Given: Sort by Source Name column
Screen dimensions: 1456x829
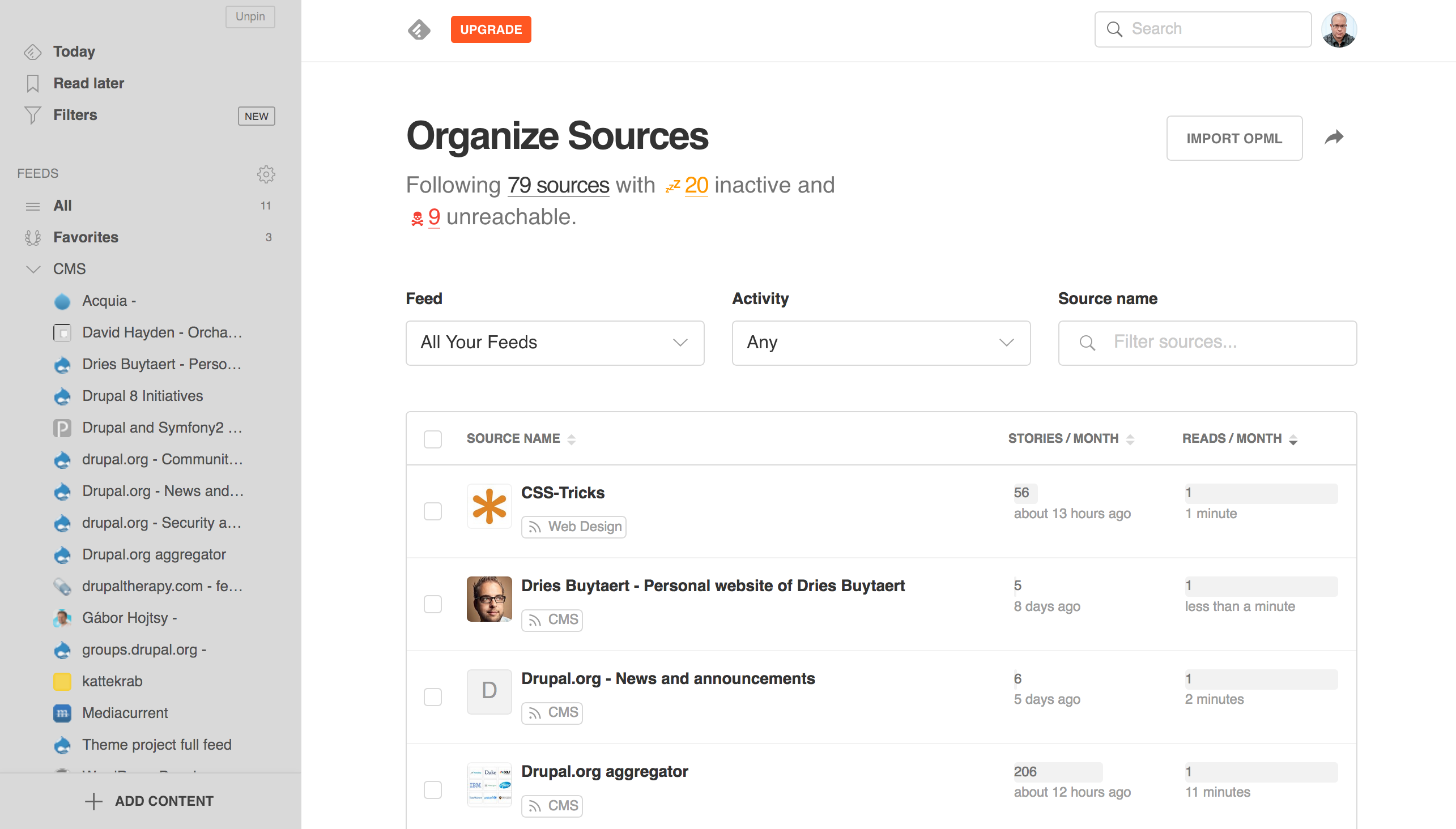Looking at the screenshot, I should coord(521,439).
